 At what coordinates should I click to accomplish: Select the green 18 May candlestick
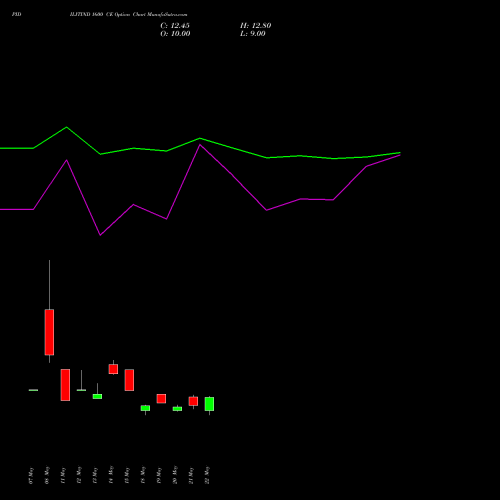(x=145, y=408)
